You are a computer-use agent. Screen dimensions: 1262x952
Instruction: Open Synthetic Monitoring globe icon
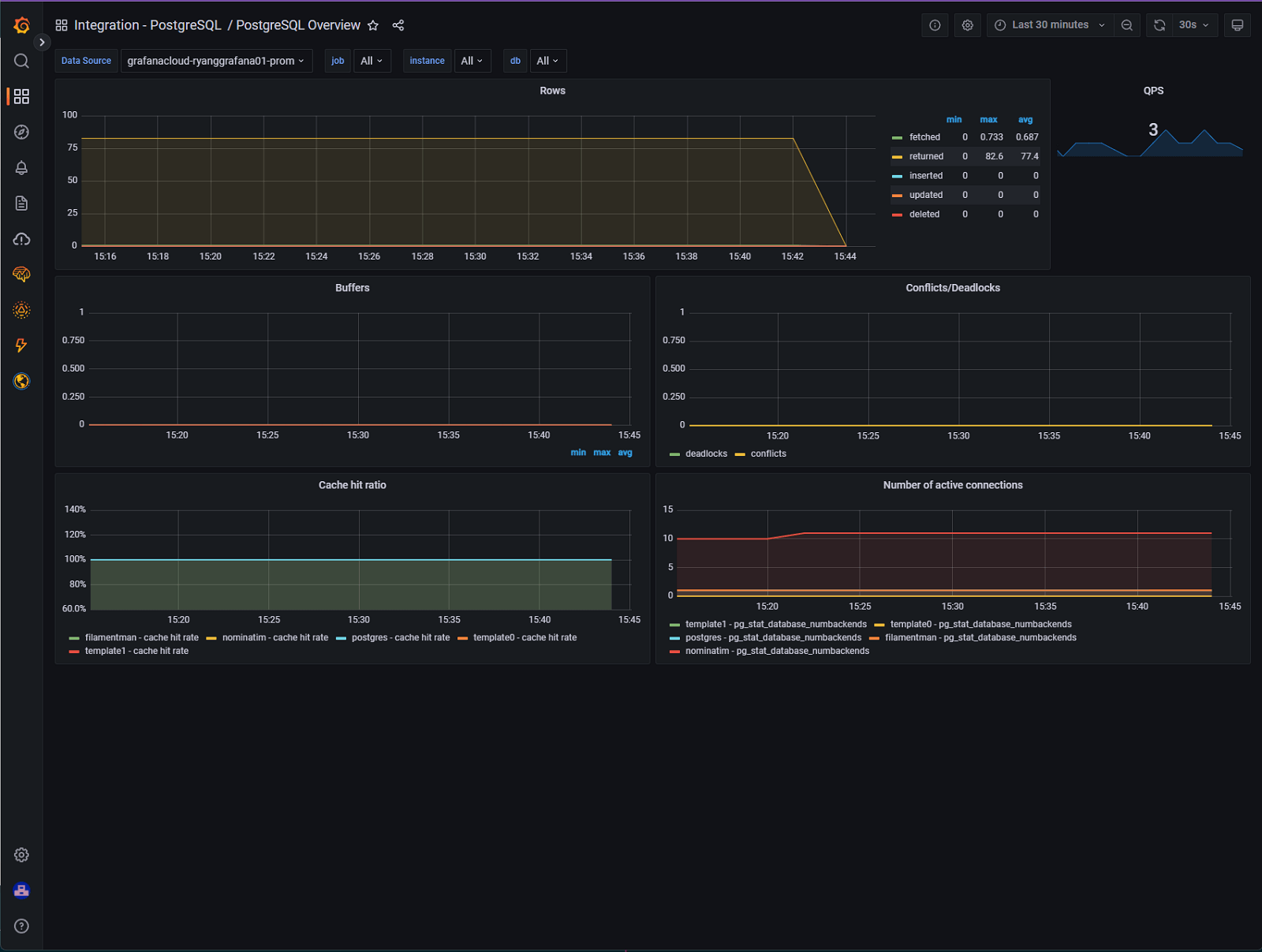21,381
